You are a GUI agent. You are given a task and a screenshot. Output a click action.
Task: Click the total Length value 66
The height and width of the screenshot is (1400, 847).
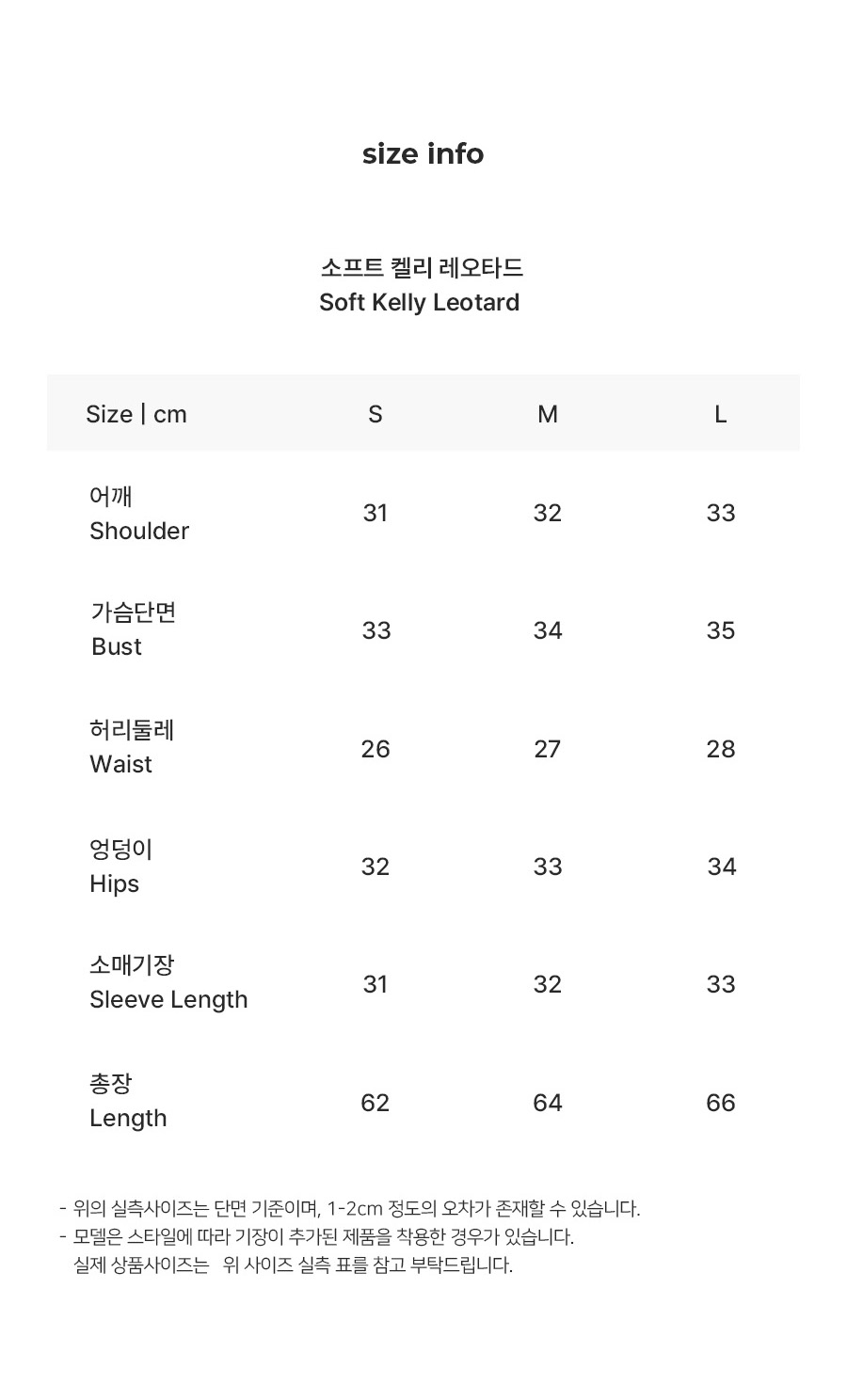pos(721,1103)
